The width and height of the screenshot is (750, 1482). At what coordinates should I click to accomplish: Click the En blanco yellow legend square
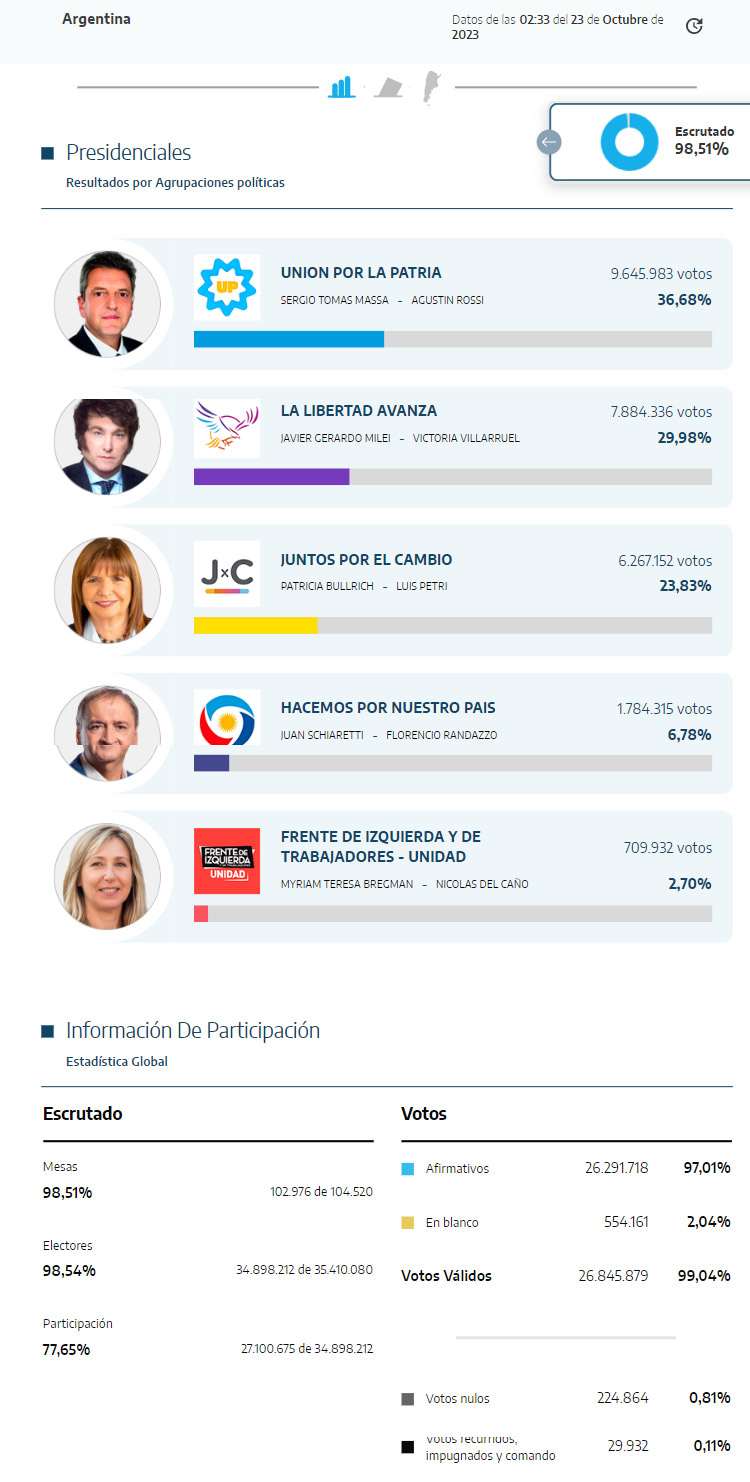coord(407,1223)
